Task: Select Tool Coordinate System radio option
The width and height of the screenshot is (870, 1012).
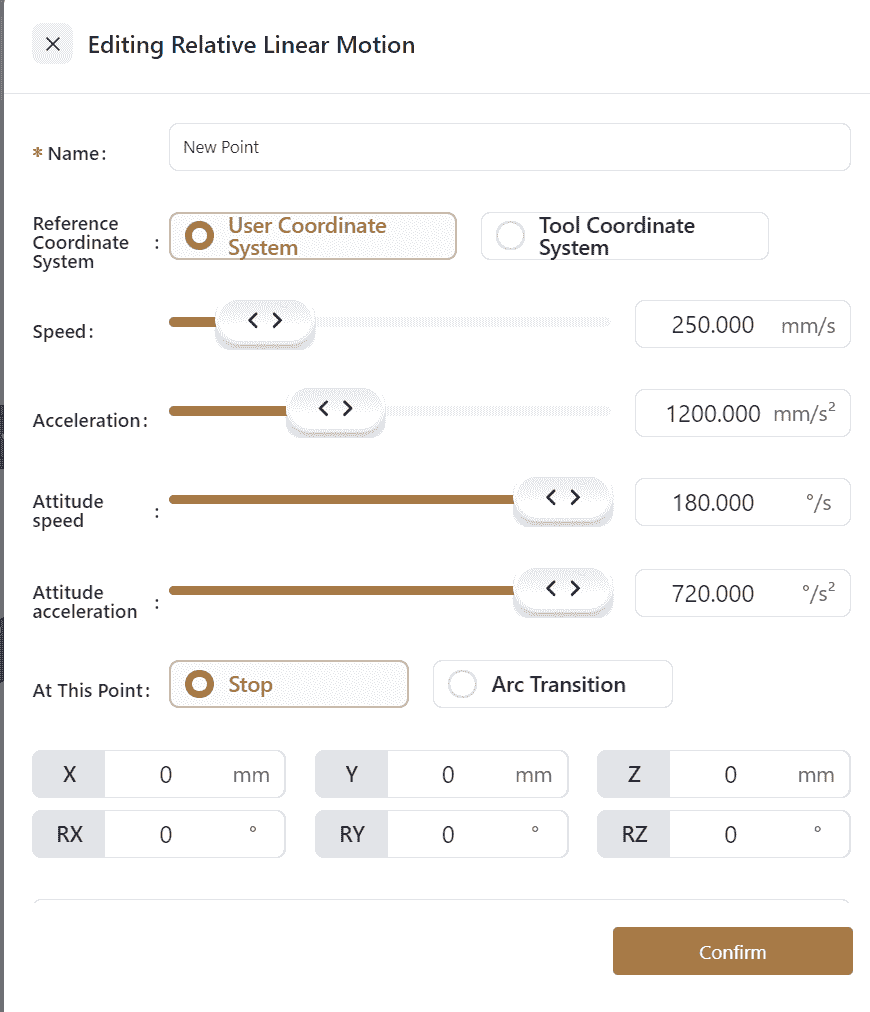Action: 511,236
